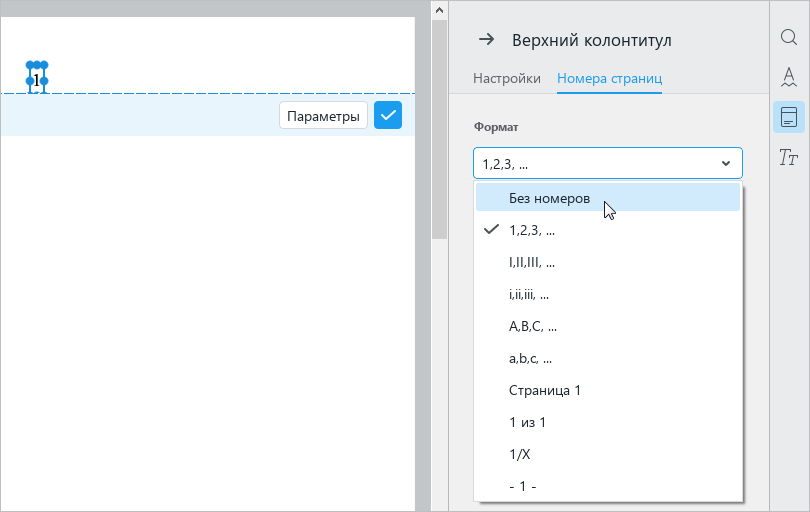Click the Параметры button

coord(323,116)
